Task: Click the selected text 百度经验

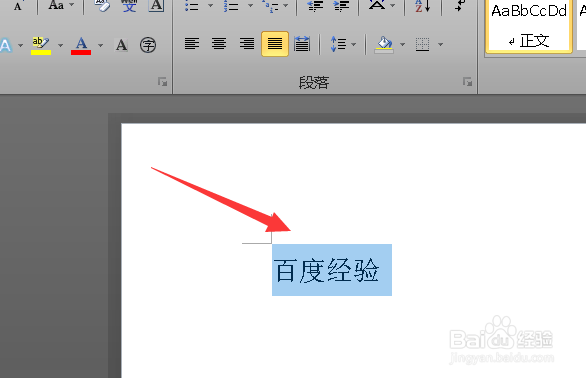Action: (327, 270)
